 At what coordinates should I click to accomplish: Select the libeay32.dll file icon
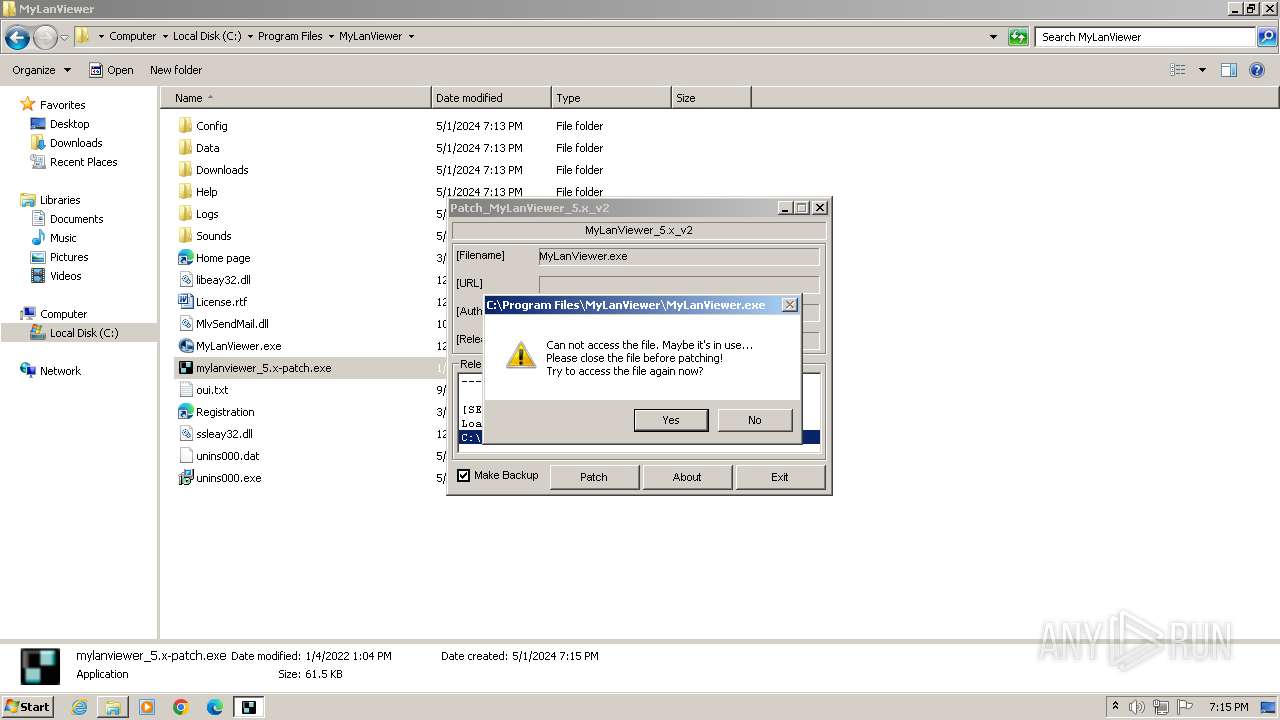[x=185, y=280]
